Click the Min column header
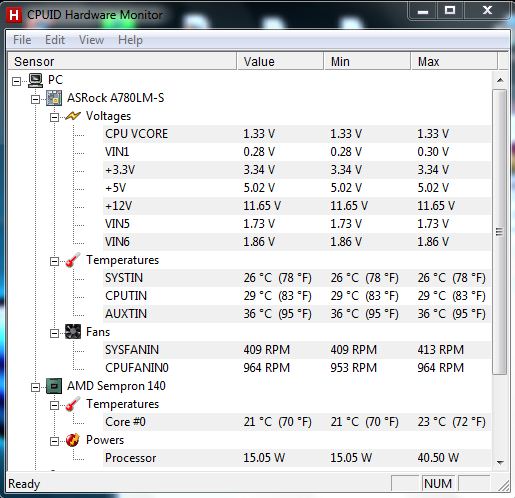 pos(367,61)
